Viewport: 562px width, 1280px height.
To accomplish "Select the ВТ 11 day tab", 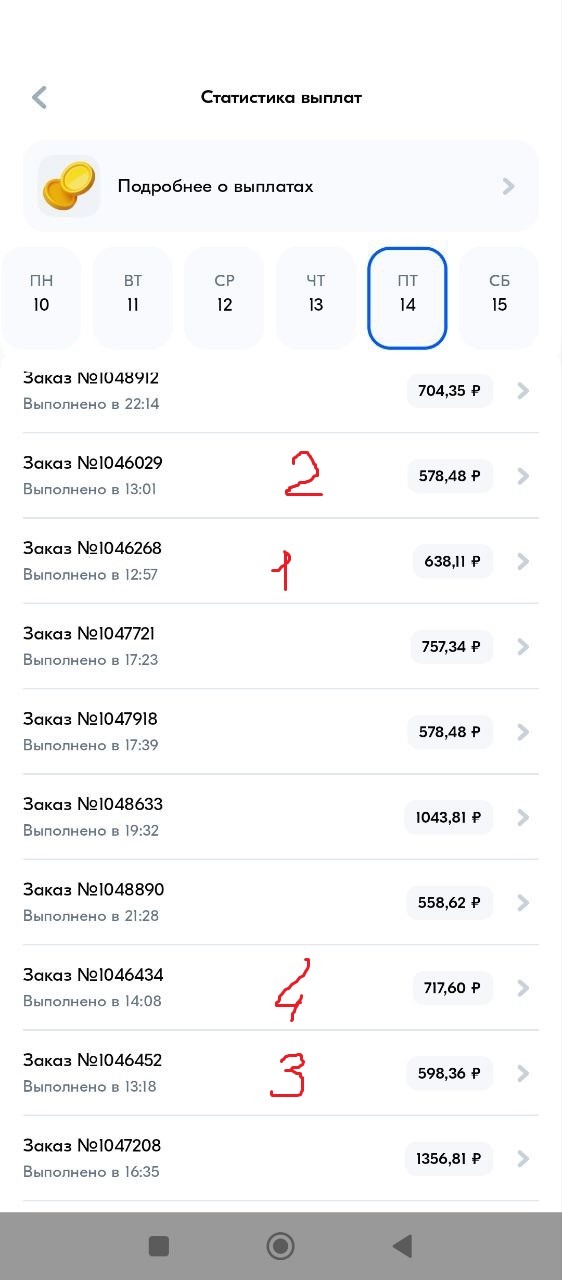I will (133, 298).
